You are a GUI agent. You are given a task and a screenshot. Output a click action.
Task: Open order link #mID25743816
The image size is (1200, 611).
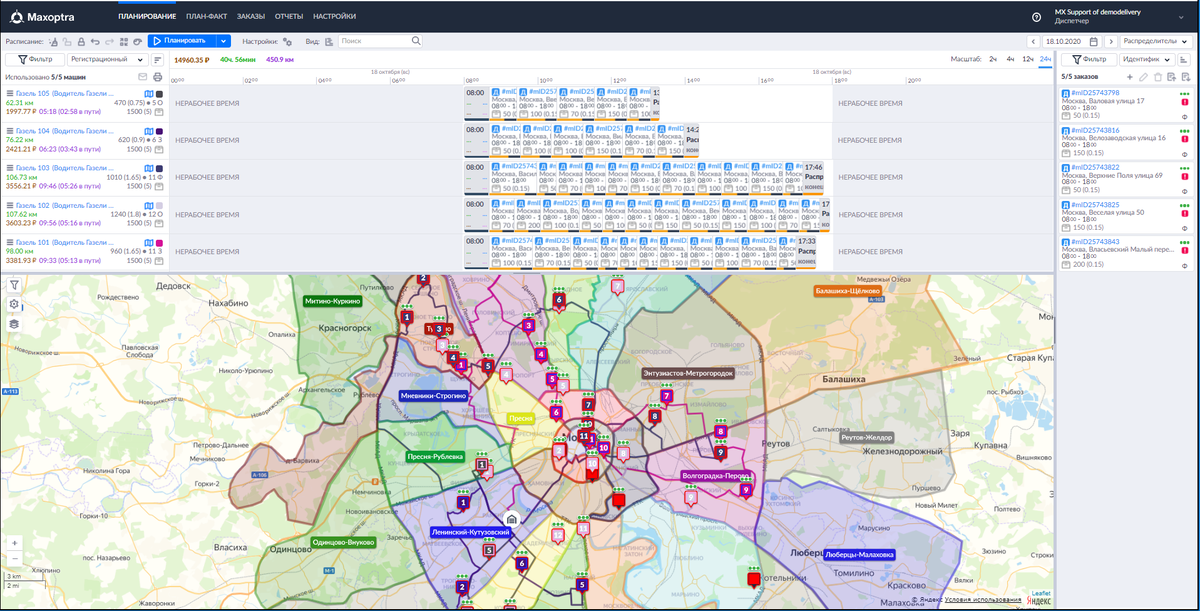(x=1095, y=130)
